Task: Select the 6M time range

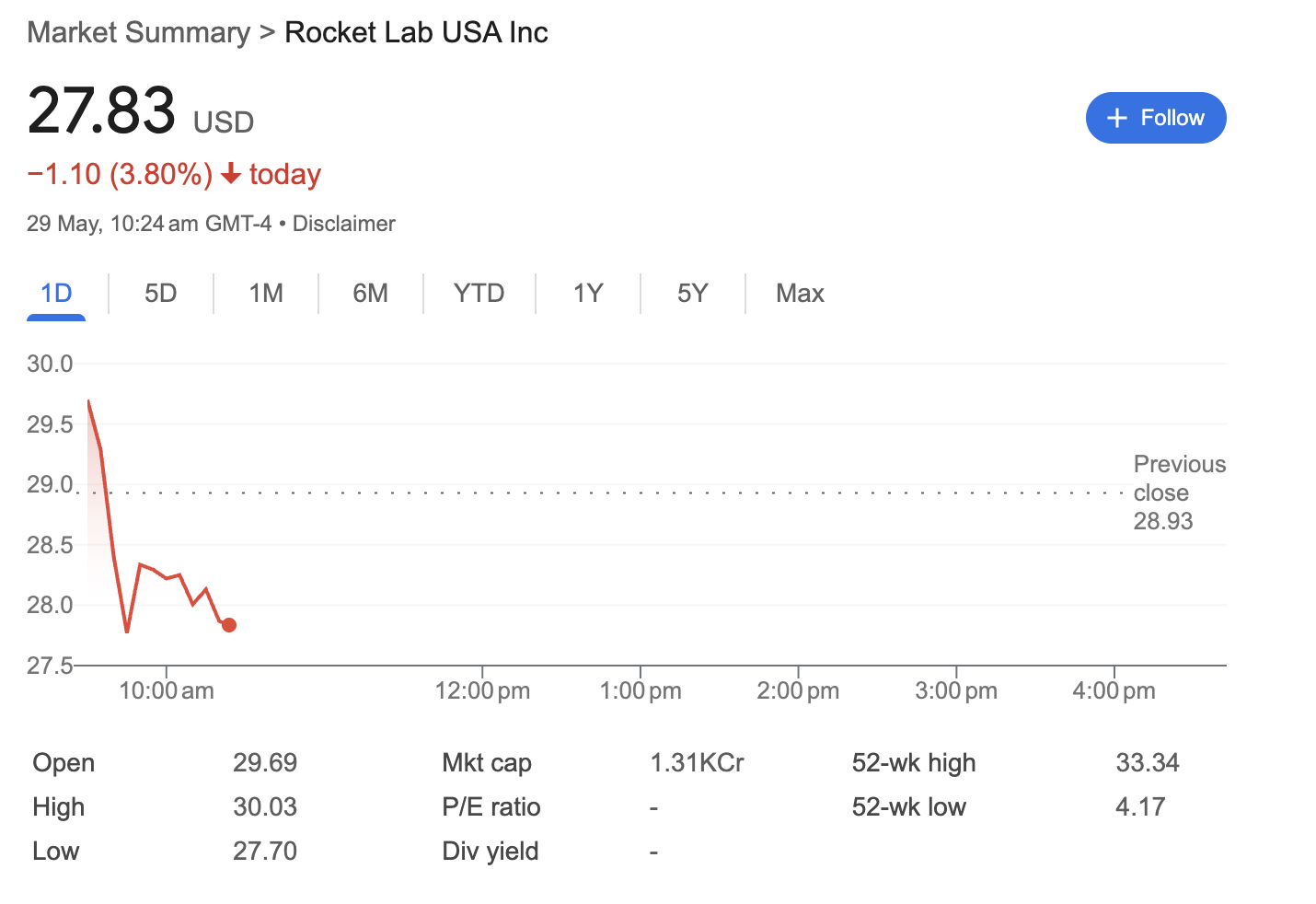Action: click(x=370, y=293)
